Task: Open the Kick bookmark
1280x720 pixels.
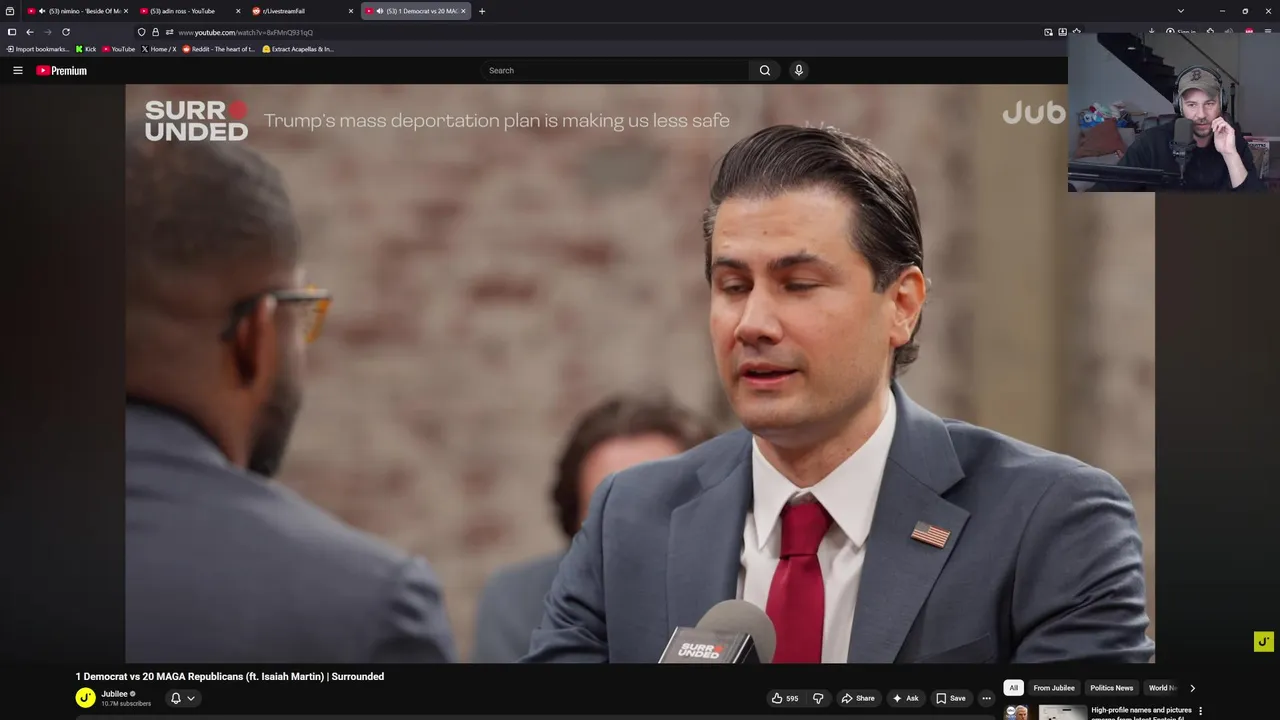Action: coord(86,49)
